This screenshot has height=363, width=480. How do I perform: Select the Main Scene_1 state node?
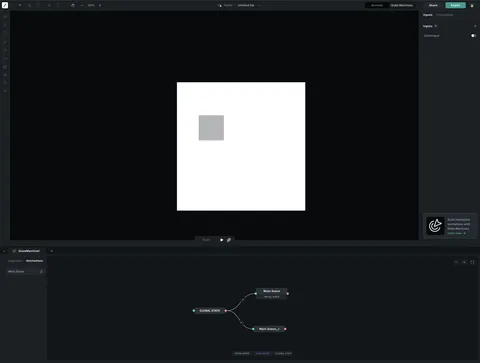pos(269,329)
